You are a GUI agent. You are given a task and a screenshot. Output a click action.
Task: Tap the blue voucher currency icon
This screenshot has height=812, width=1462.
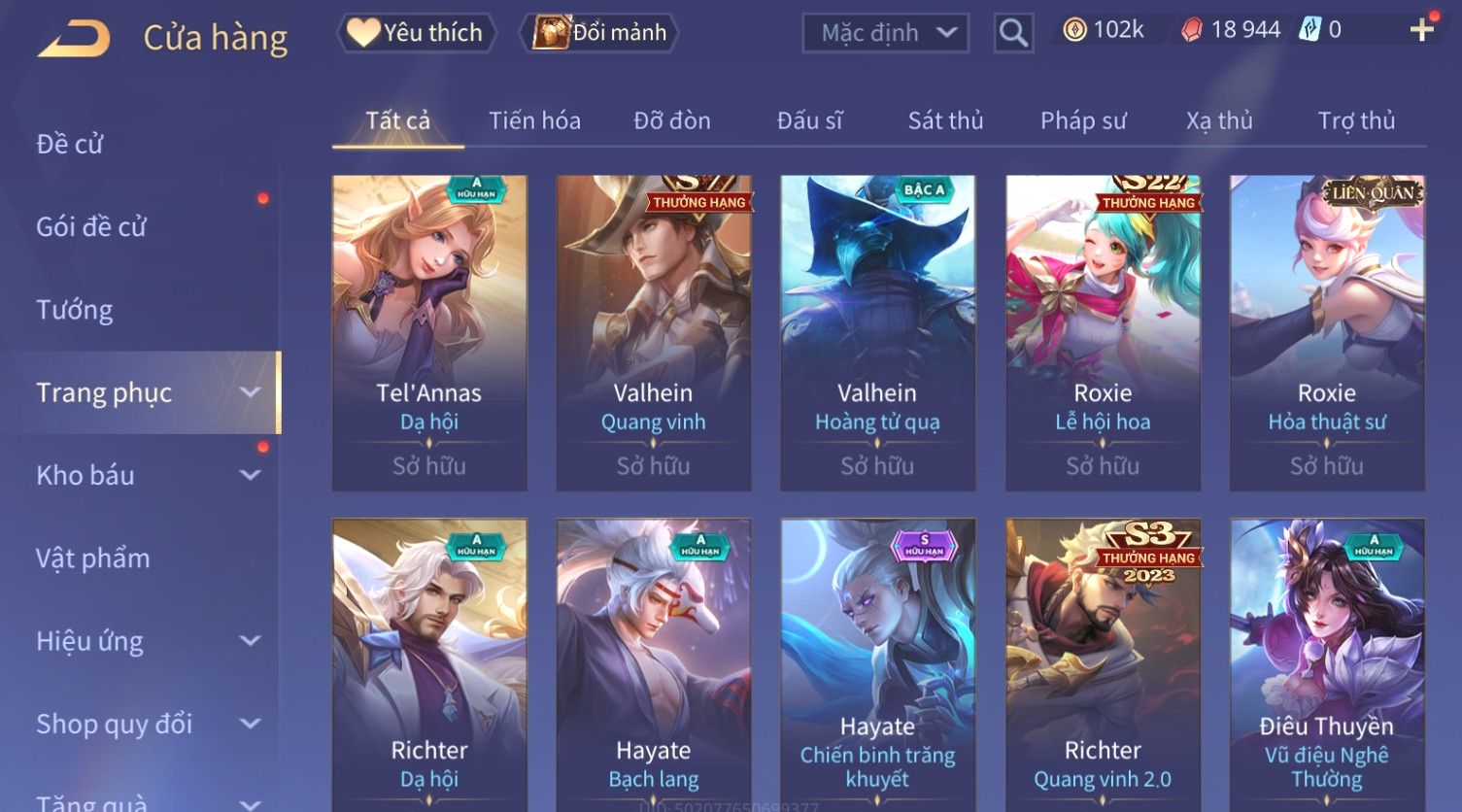click(1310, 30)
